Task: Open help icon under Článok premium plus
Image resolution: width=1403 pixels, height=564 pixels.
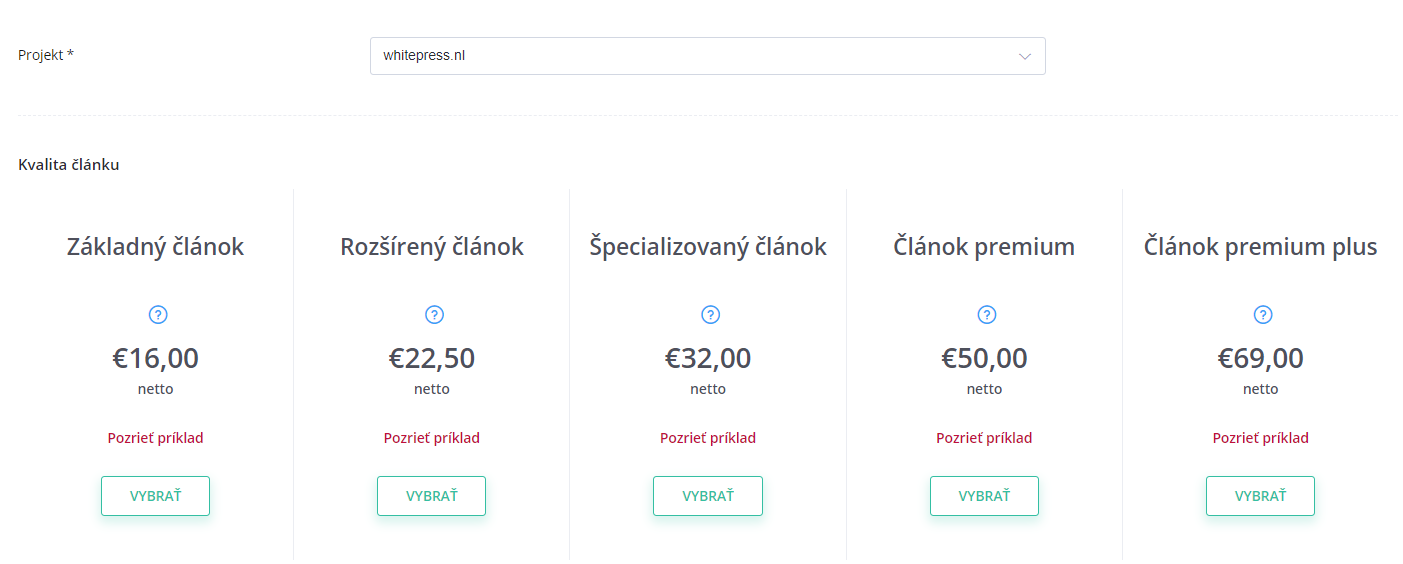Action: click(1263, 315)
